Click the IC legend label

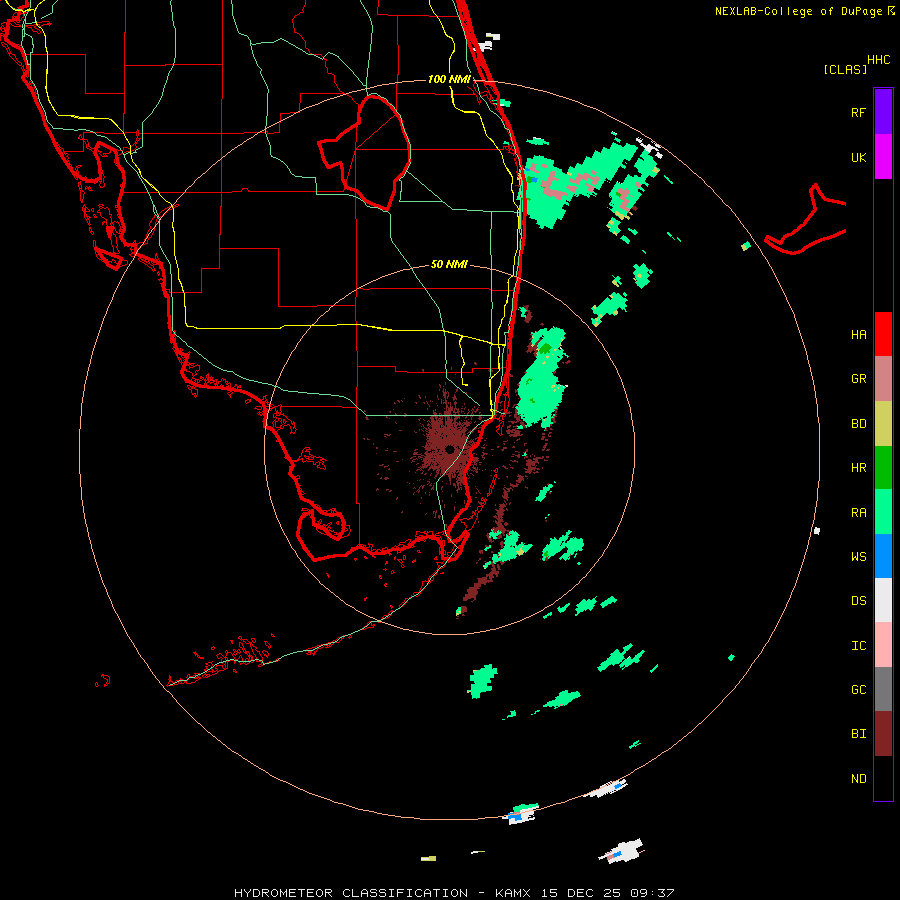[858, 645]
